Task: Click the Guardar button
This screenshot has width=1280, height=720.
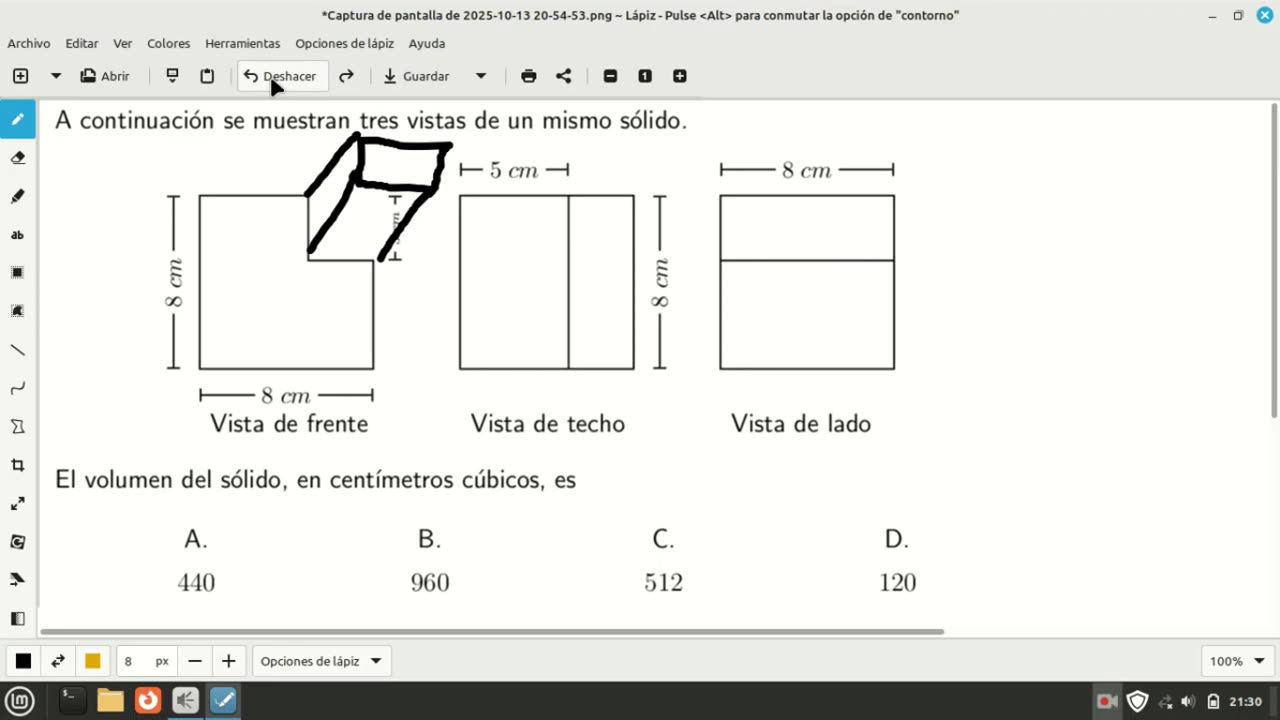Action: pos(417,76)
